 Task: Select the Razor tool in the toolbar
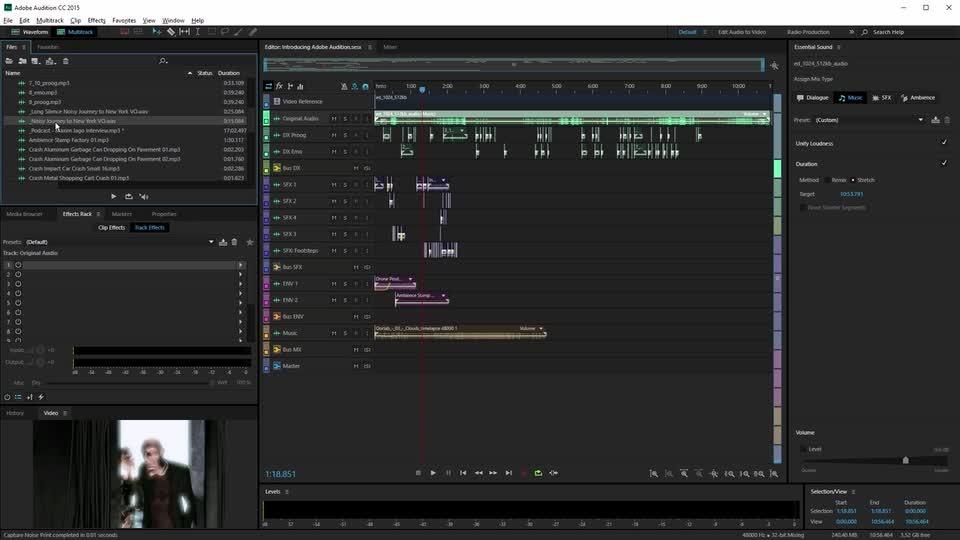[171, 32]
